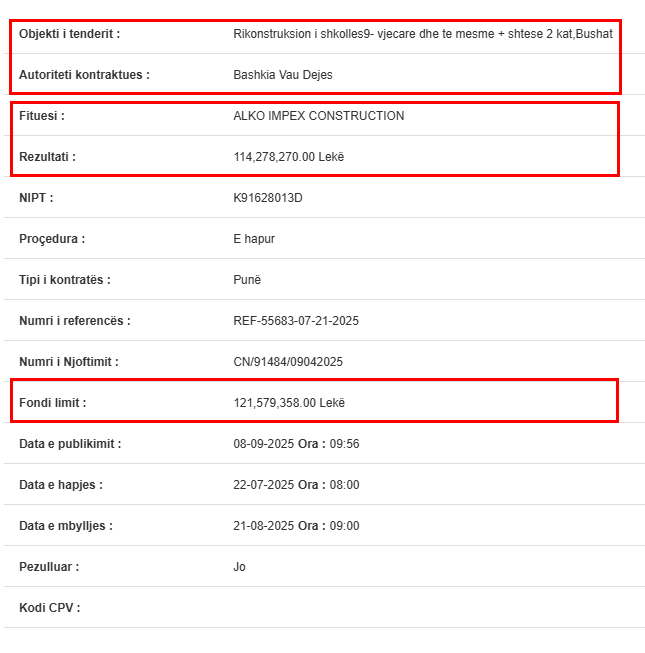Click the winner name ALKO IMPEX CONSTRUCTION
This screenshot has height=653, width=645.
coord(318,116)
